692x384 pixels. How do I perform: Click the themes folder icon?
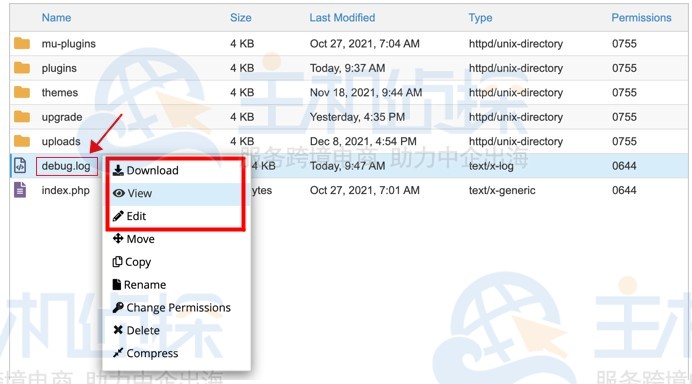click(22, 92)
